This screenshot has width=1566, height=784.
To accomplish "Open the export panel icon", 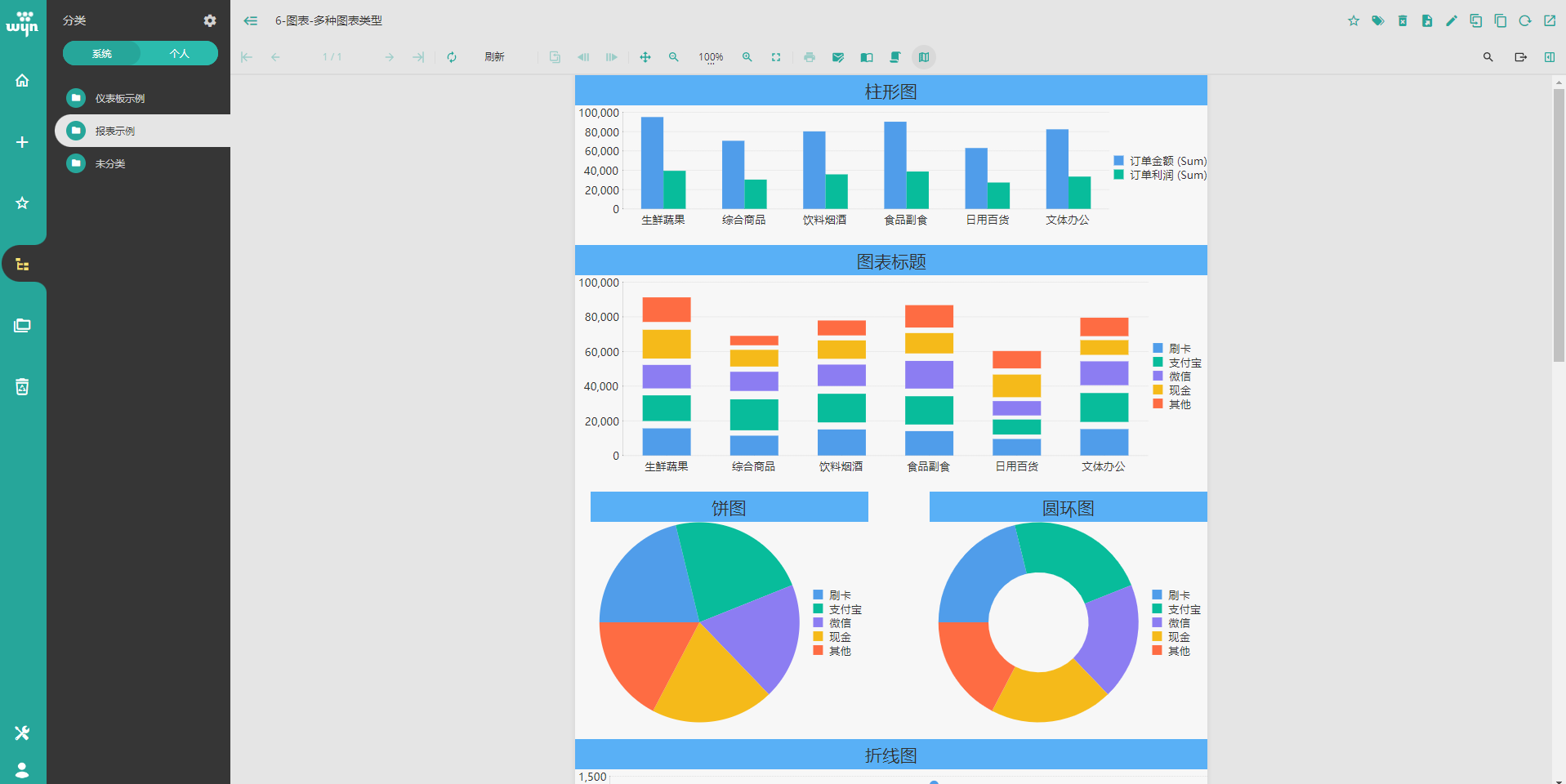I will pyautogui.click(x=1521, y=57).
